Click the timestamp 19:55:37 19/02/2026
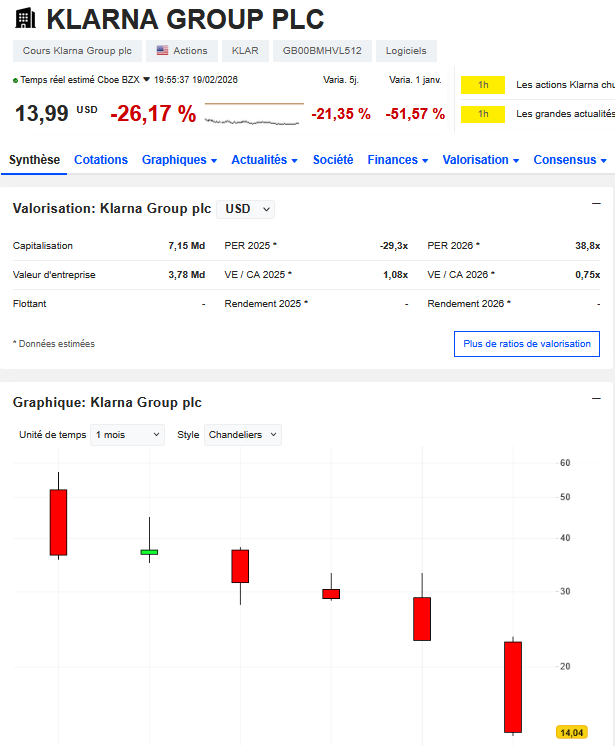Screen dimensions: 615x746 [x=196, y=79]
